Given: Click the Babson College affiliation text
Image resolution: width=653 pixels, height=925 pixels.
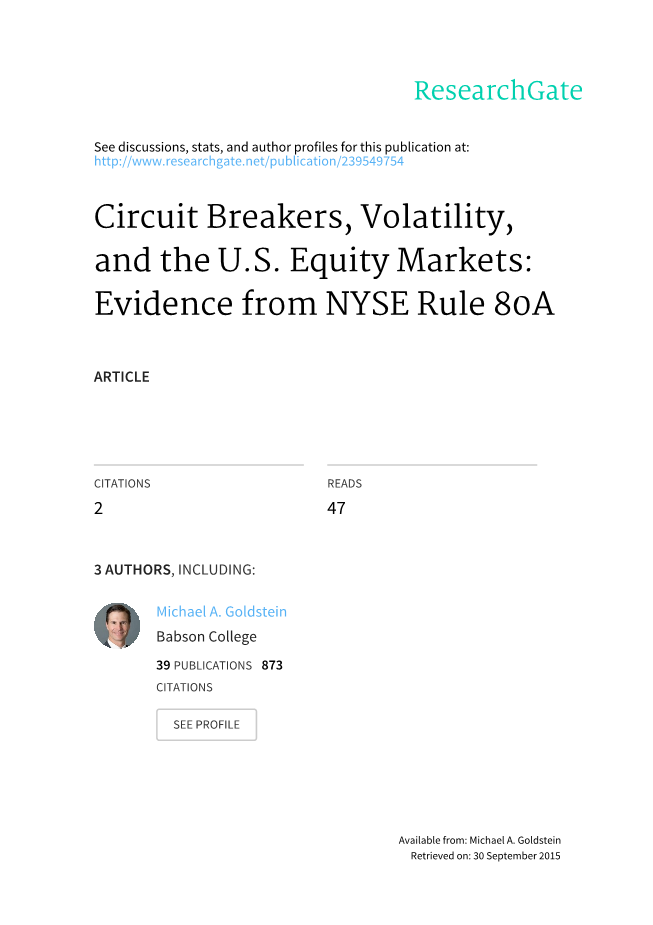Looking at the screenshot, I should 206,637.
